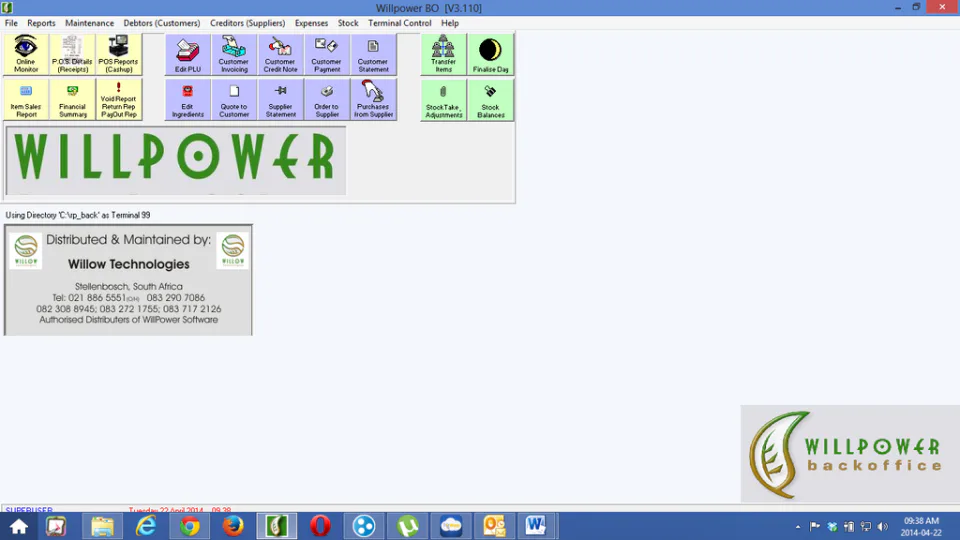This screenshot has width=960, height=540.
Task: Open Customer Invoicing
Action: 234,54
